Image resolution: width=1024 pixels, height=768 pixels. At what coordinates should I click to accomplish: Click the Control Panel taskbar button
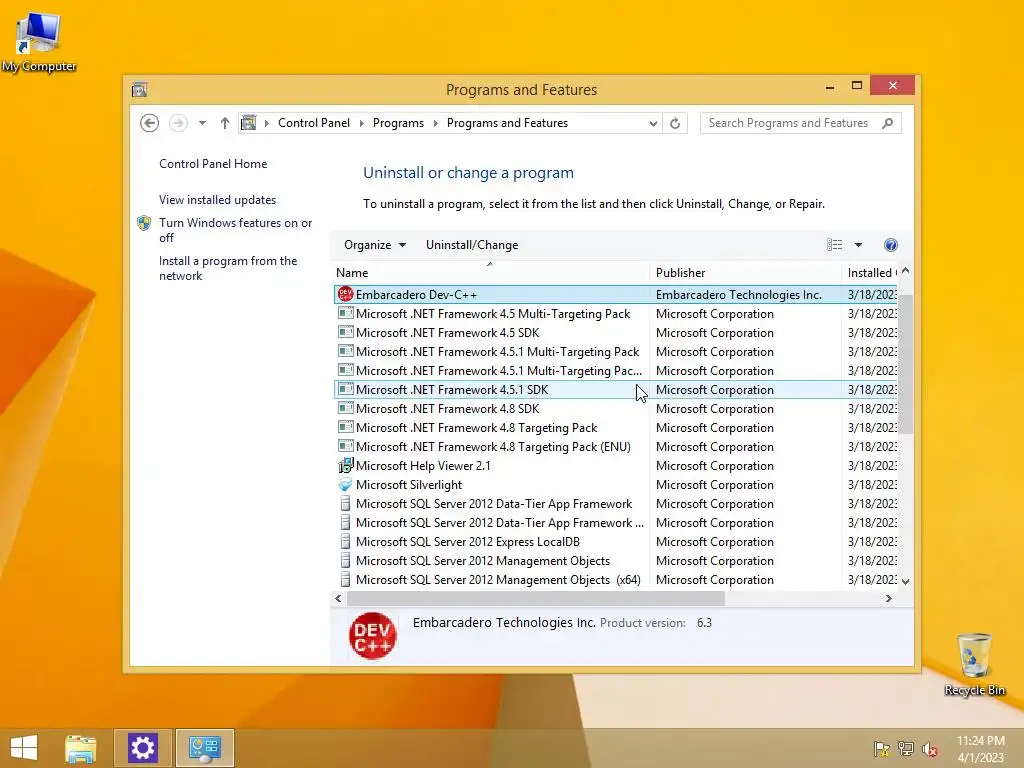pos(205,748)
